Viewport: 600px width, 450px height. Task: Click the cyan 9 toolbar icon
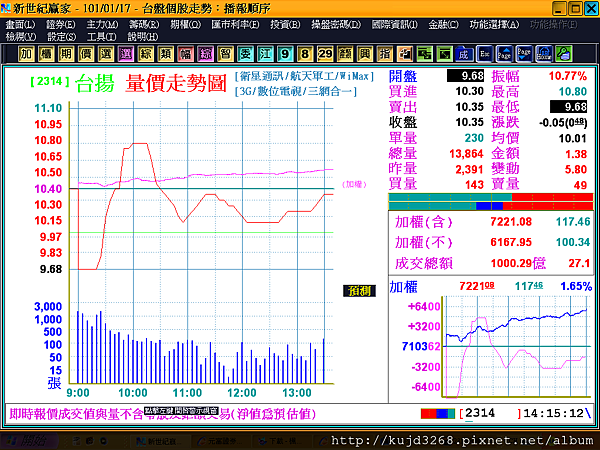coord(285,54)
